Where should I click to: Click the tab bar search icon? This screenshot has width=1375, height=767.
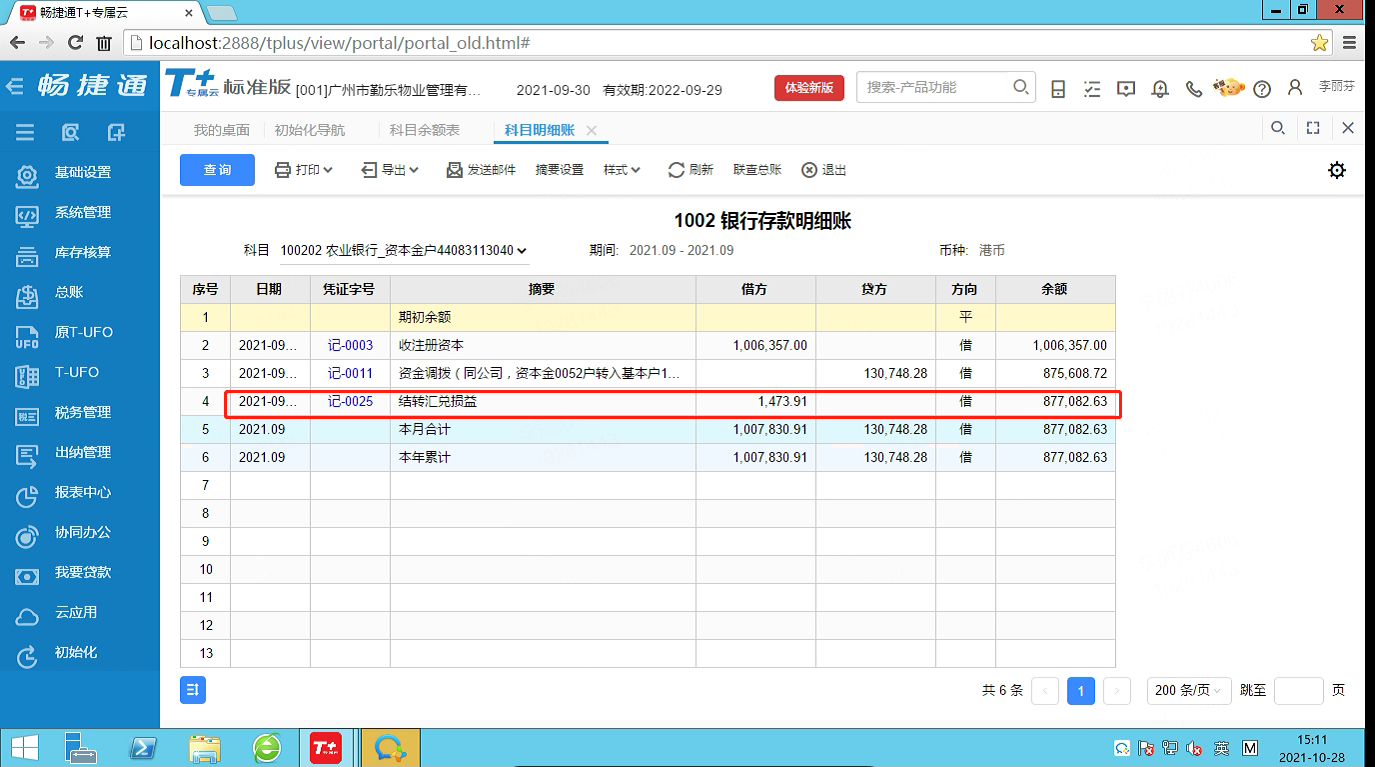point(1278,128)
